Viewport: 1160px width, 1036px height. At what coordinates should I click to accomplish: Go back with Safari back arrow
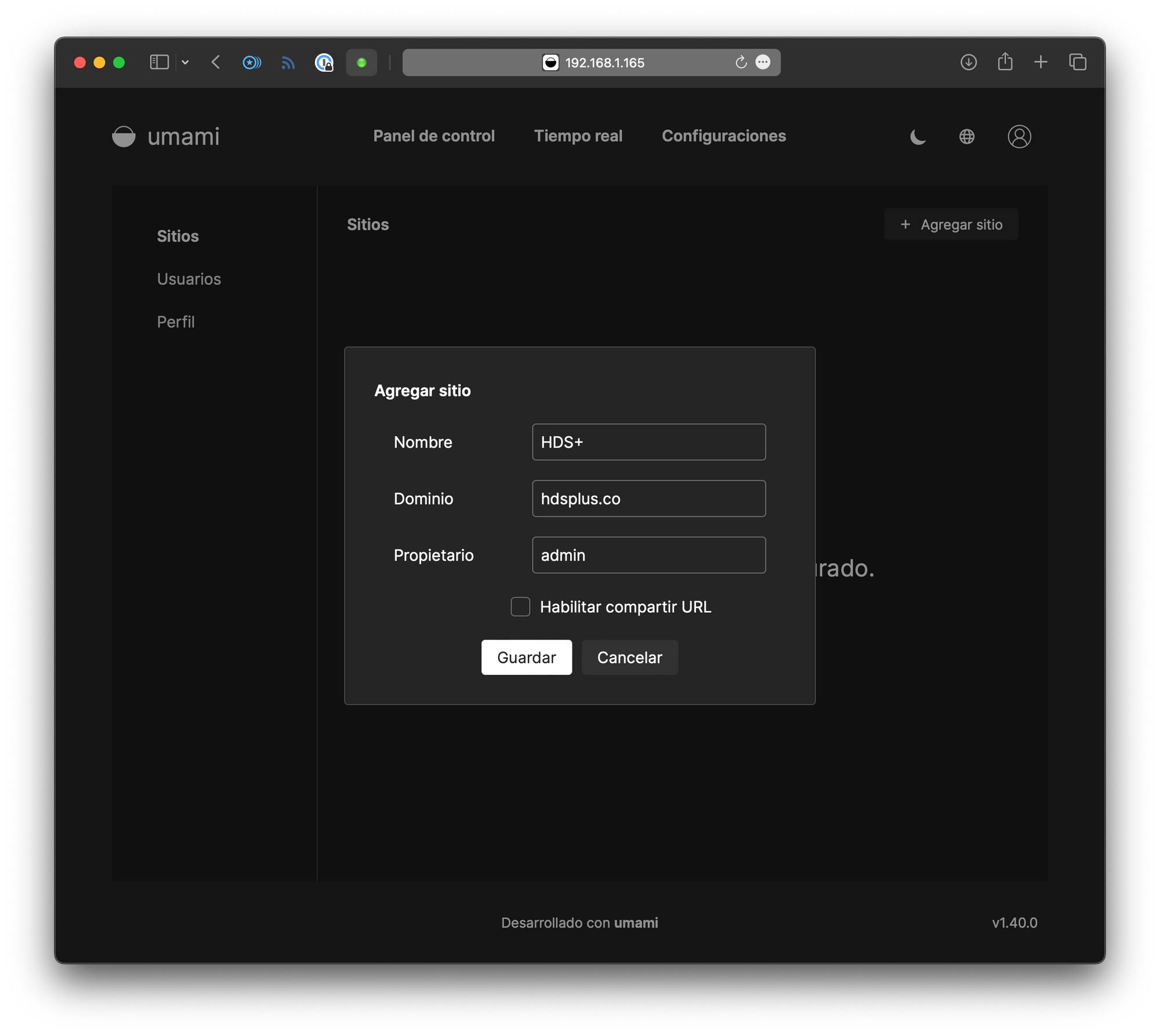coord(216,62)
